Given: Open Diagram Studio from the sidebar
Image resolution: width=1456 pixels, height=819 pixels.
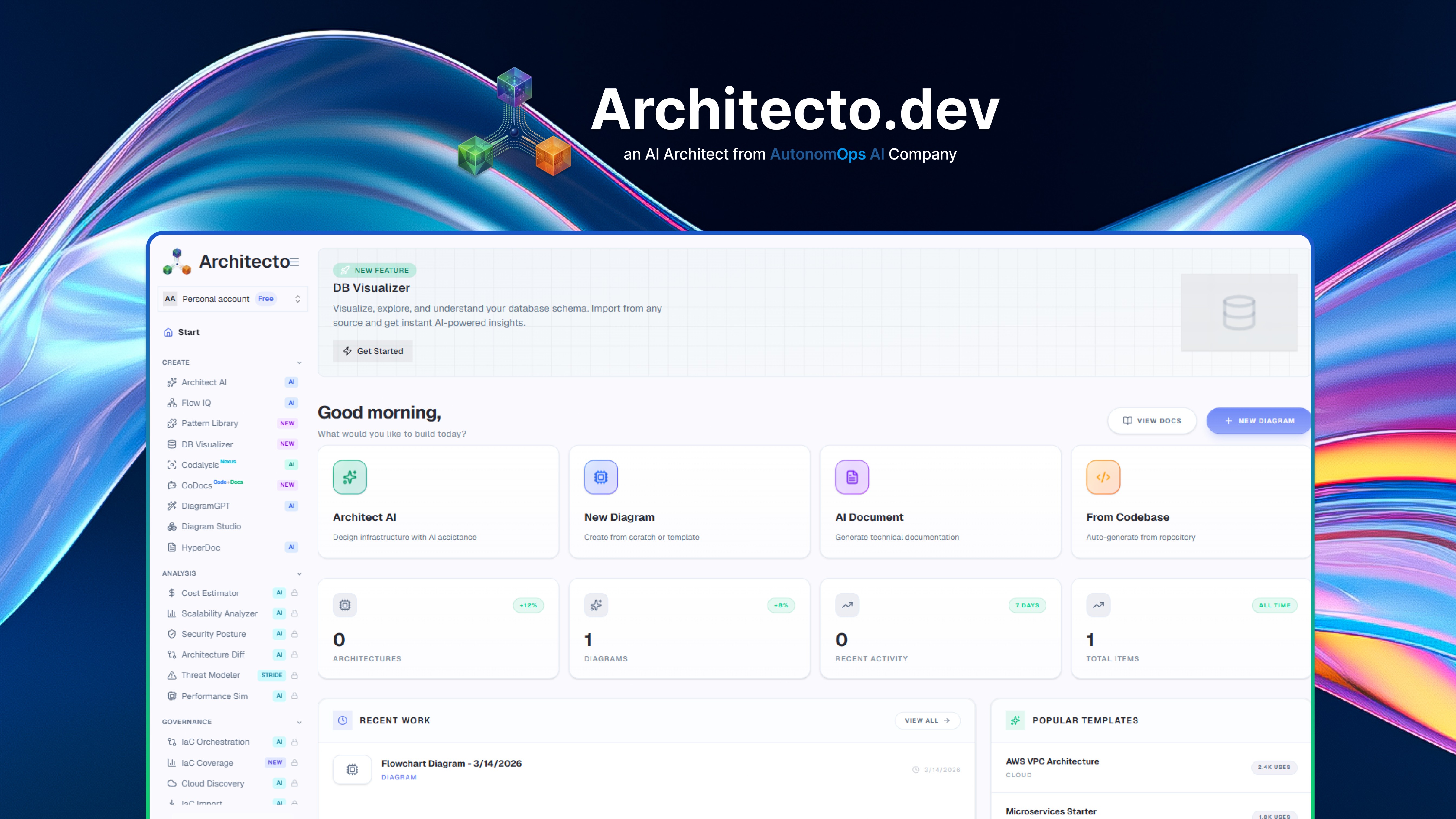Looking at the screenshot, I should tap(211, 526).
